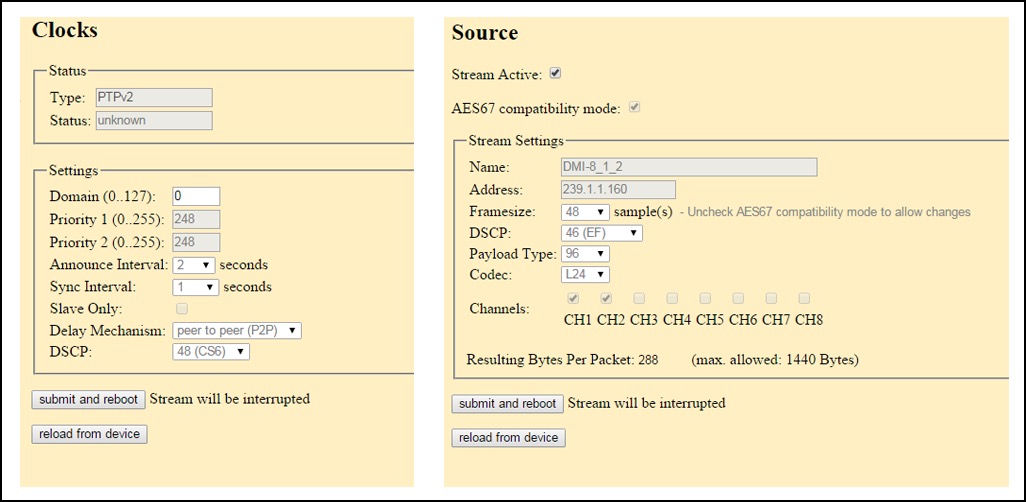Expand the Source DSCP 46 (EF) dropdown

[601, 233]
